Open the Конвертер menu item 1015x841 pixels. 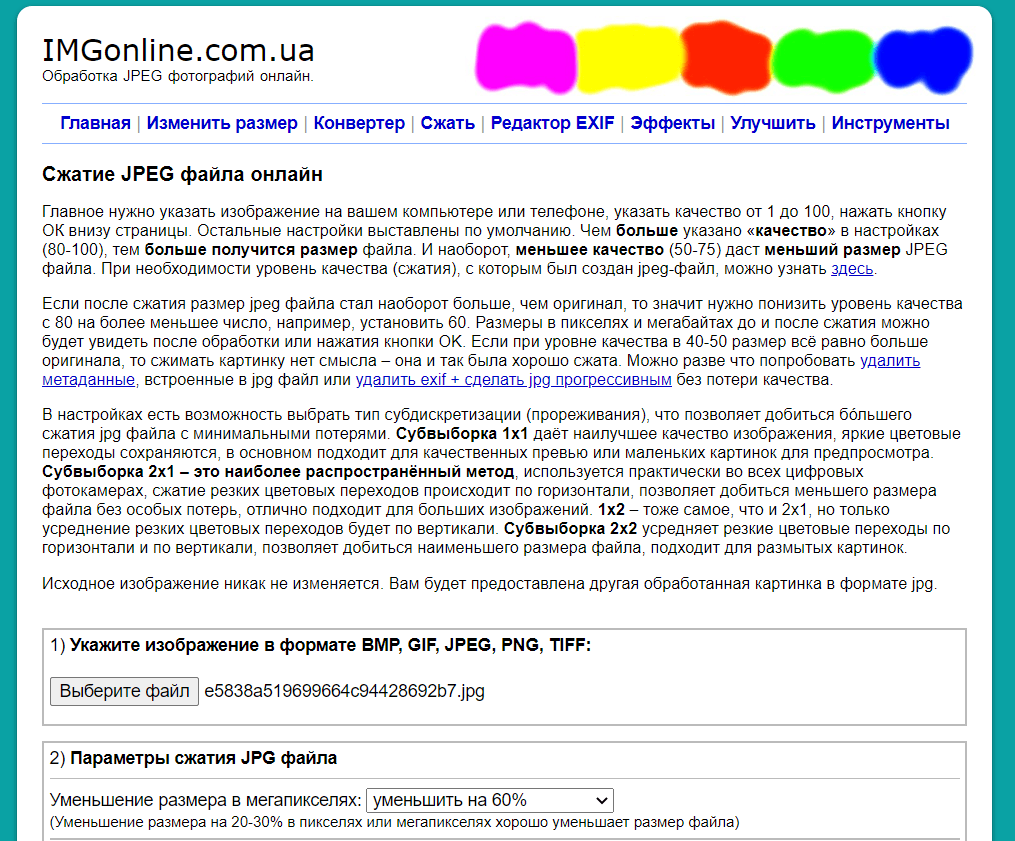coord(359,123)
